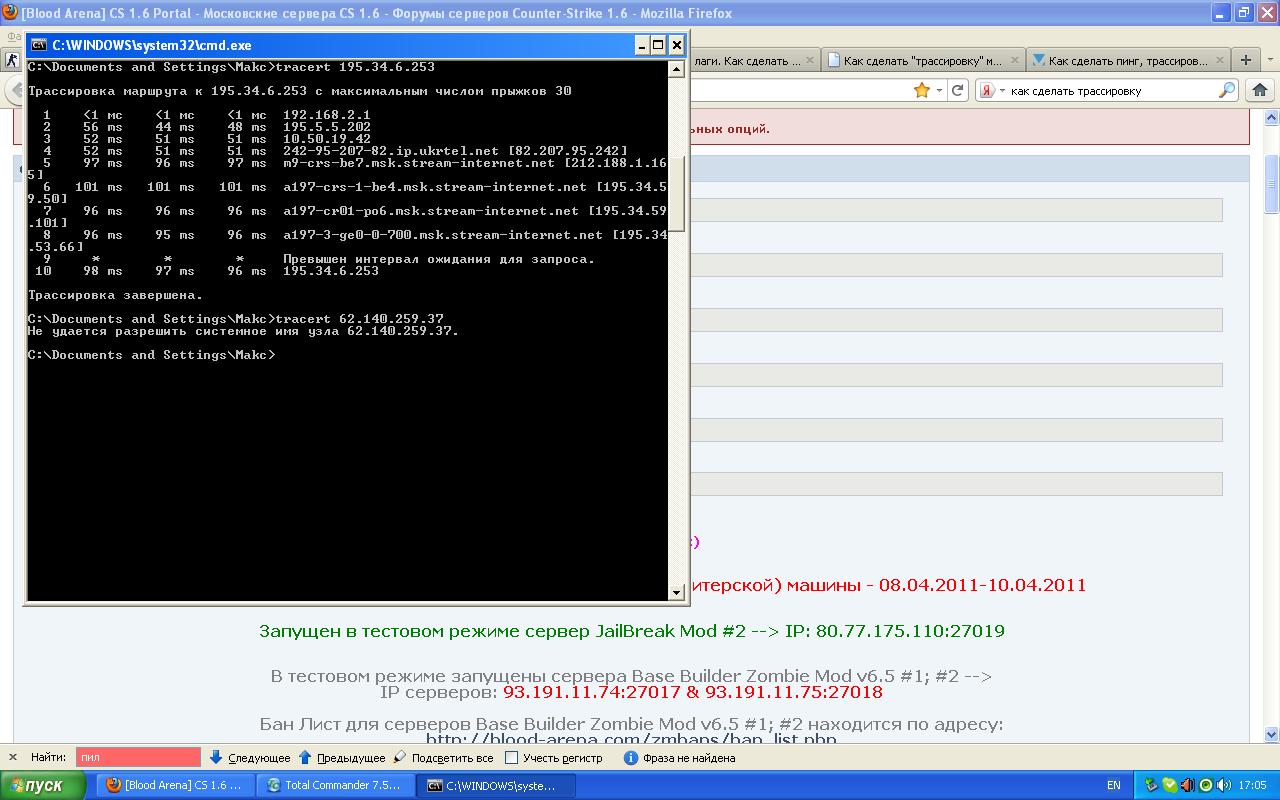Click the IP text 80.77.175.110:27019

[910, 631]
